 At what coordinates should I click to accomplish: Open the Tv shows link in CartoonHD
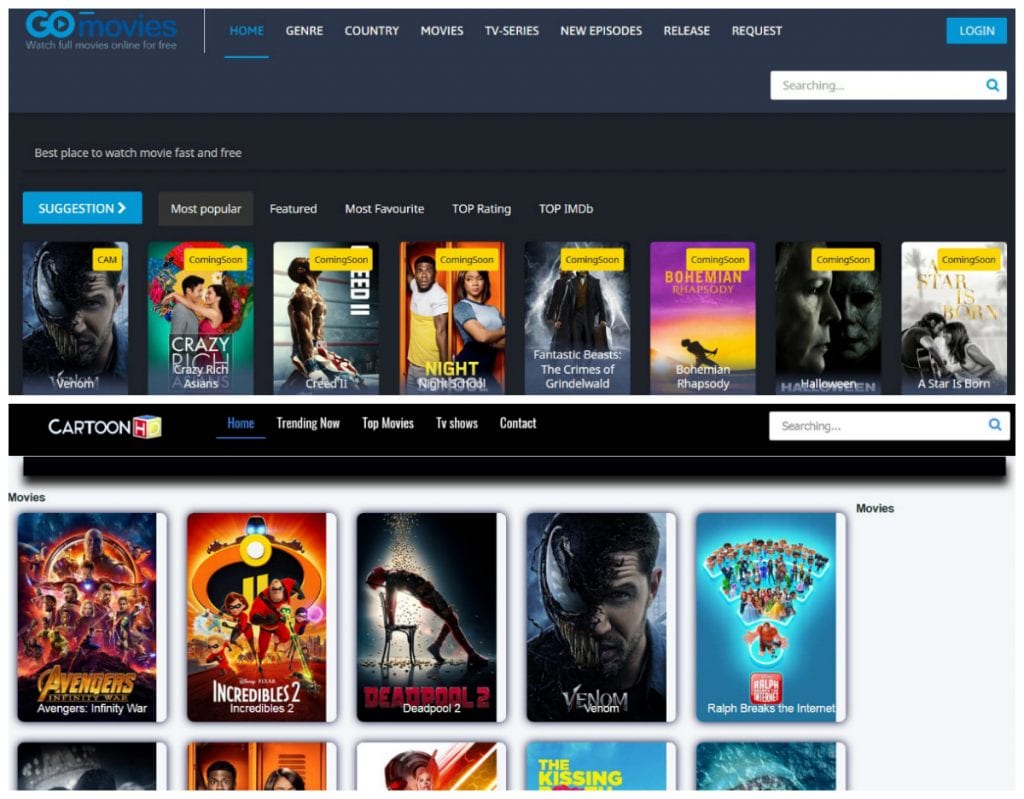pyautogui.click(x=456, y=423)
